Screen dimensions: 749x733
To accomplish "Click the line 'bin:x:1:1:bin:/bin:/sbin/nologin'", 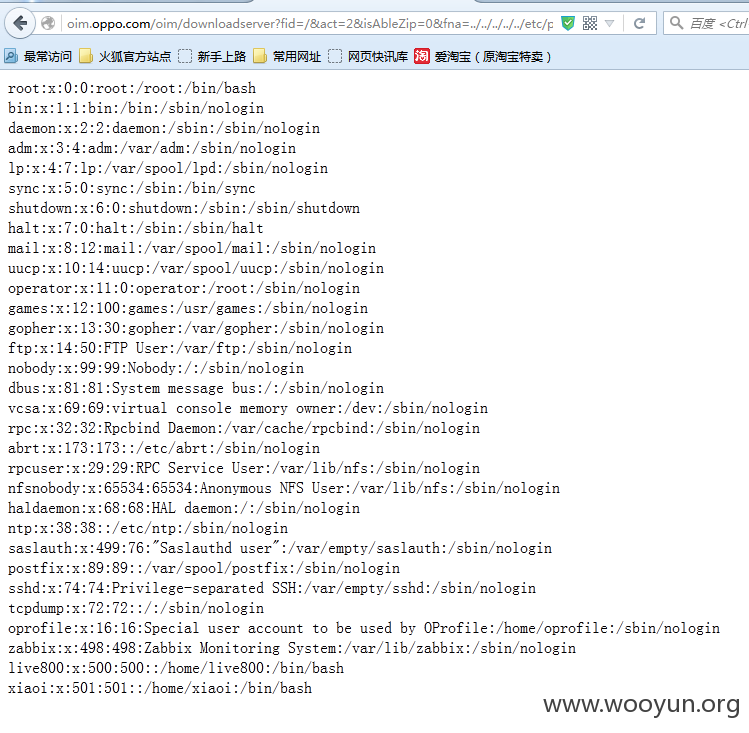I will [x=136, y=108].
